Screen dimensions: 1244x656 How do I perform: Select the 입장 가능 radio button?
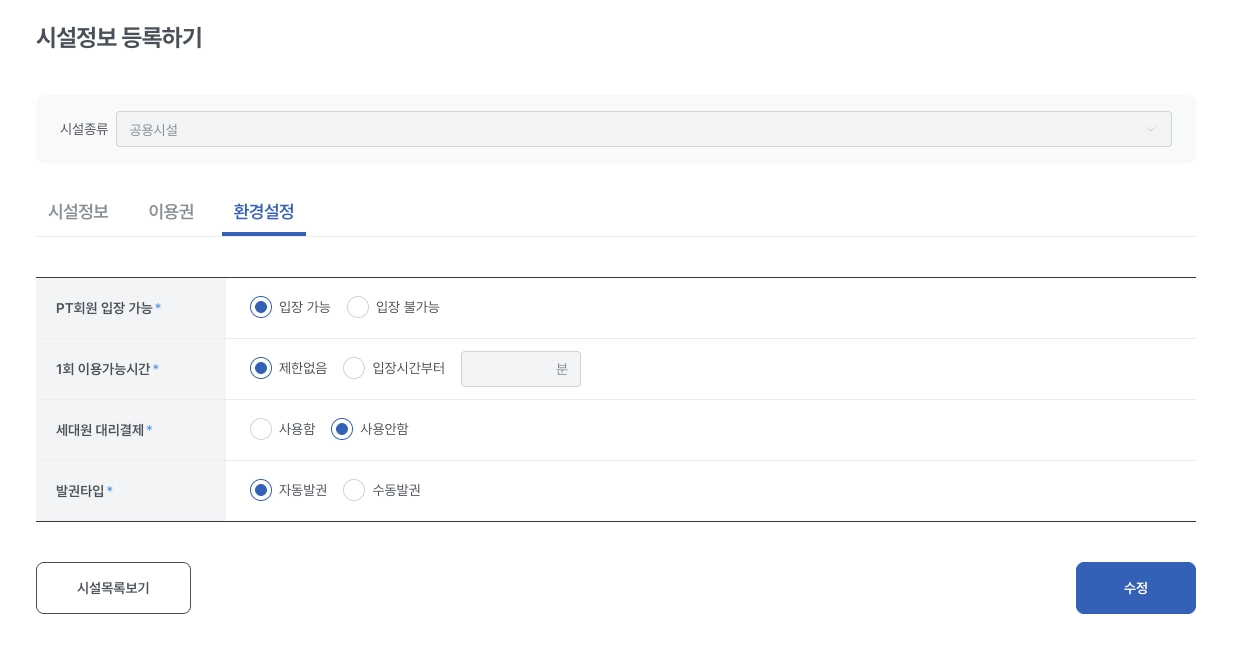tap(261, 307)
